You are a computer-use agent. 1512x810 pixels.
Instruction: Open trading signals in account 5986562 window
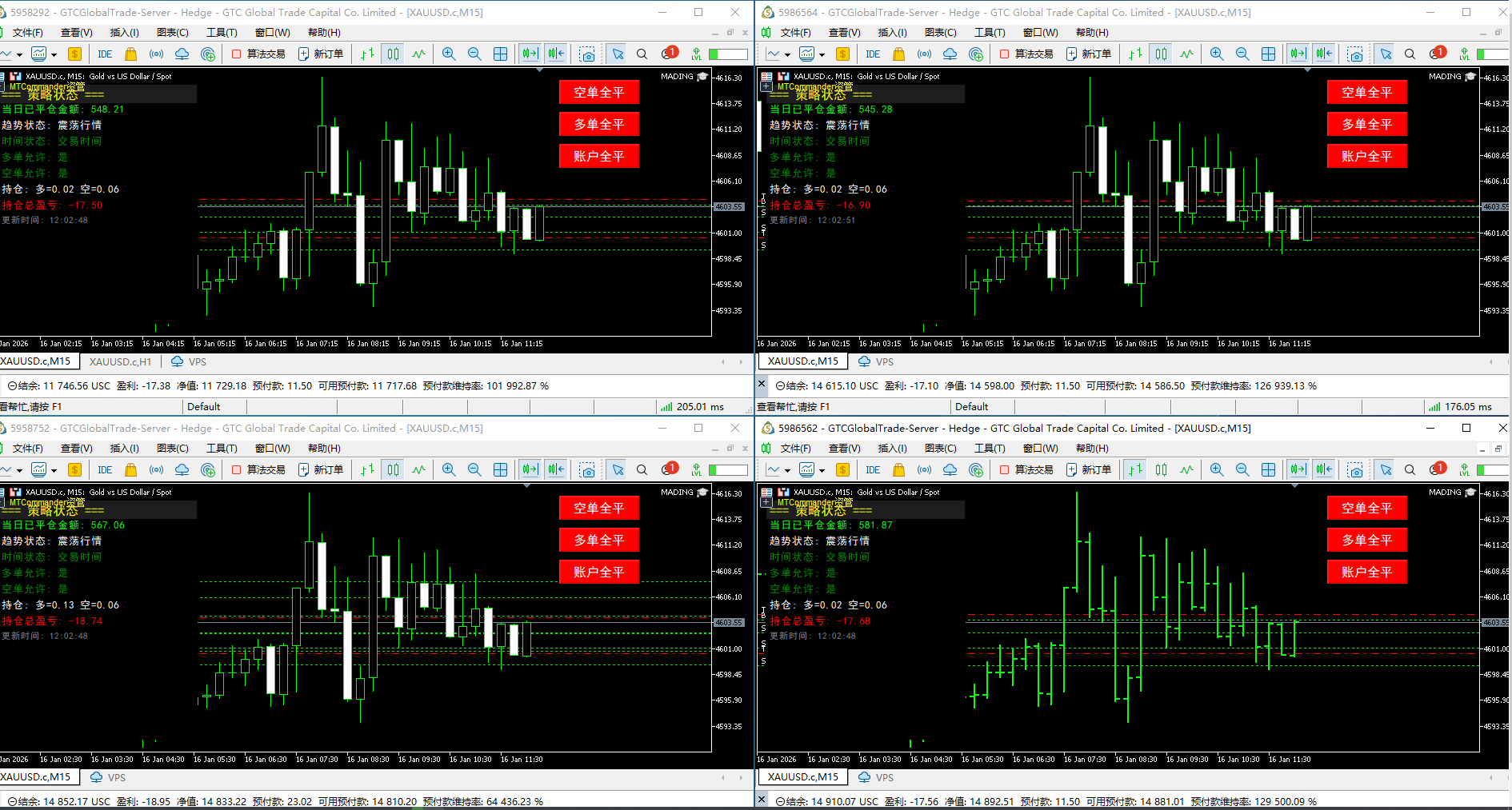tap(924, 470)
